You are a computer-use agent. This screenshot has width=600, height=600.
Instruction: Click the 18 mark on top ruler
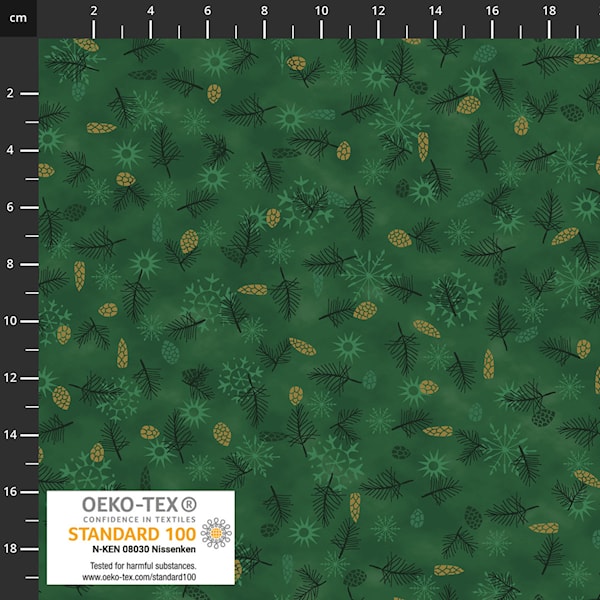[x=549, y=10]
